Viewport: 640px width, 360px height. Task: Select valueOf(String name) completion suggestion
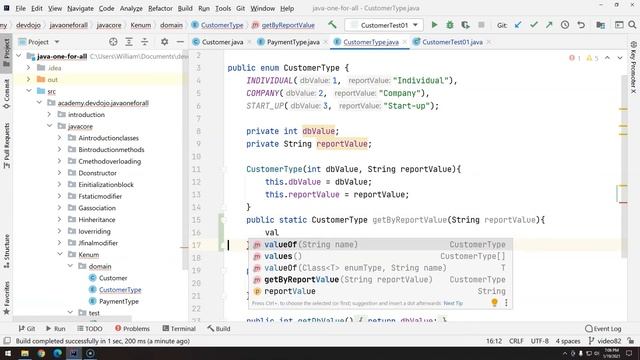pos(380,244)
